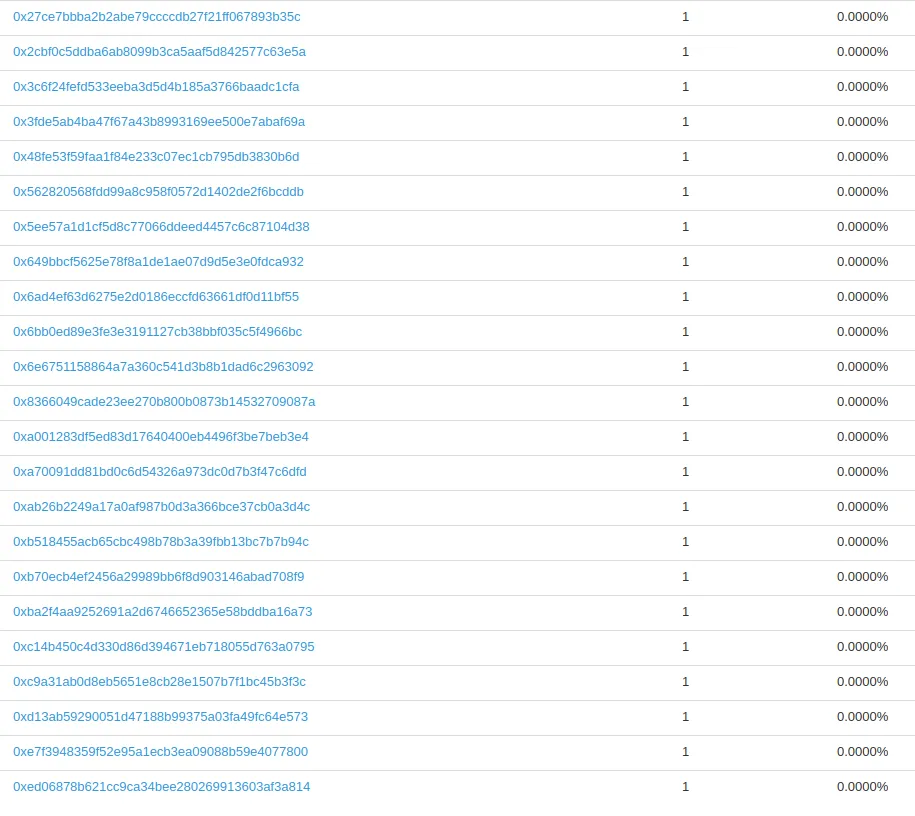Select quantity 1 in the 0xe7f3948359 row
The width and height of the screenshot is (915, 816).
[x=686, y=752]
